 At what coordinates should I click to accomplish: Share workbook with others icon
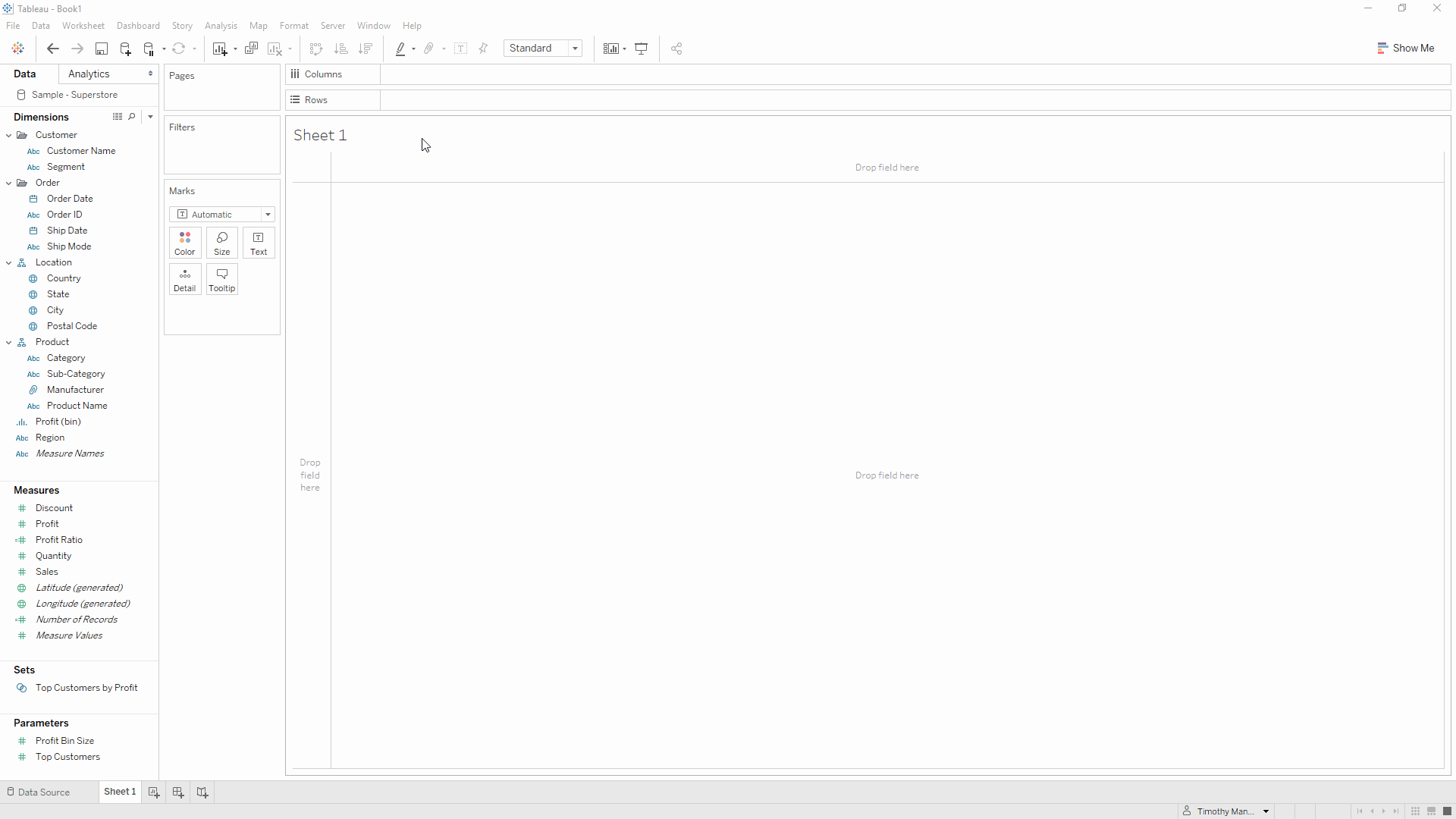(x=676, y=49)
